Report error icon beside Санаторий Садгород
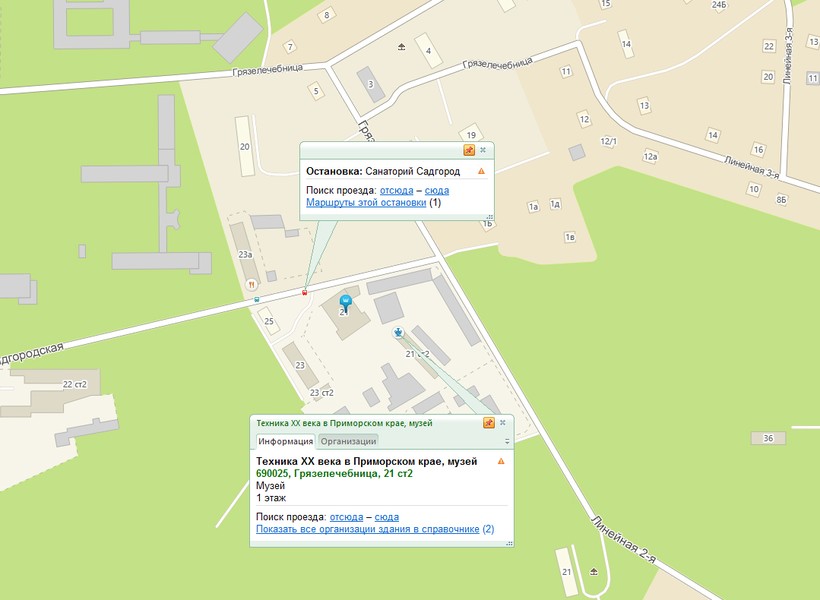Image resolution: width=820 pixels, height=600 pixels. click(481, 171)
